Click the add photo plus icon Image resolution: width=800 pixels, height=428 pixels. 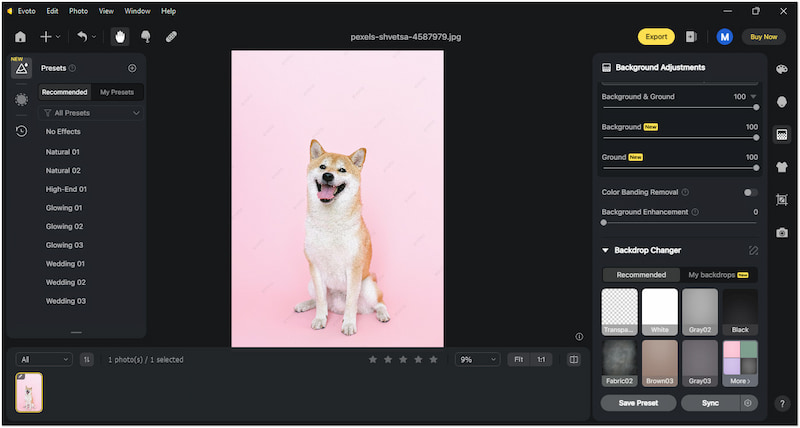point(46,37)
